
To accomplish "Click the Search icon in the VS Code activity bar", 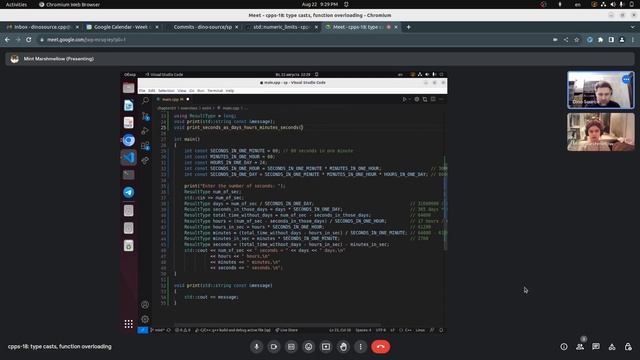I will click(x=145, y=100).
